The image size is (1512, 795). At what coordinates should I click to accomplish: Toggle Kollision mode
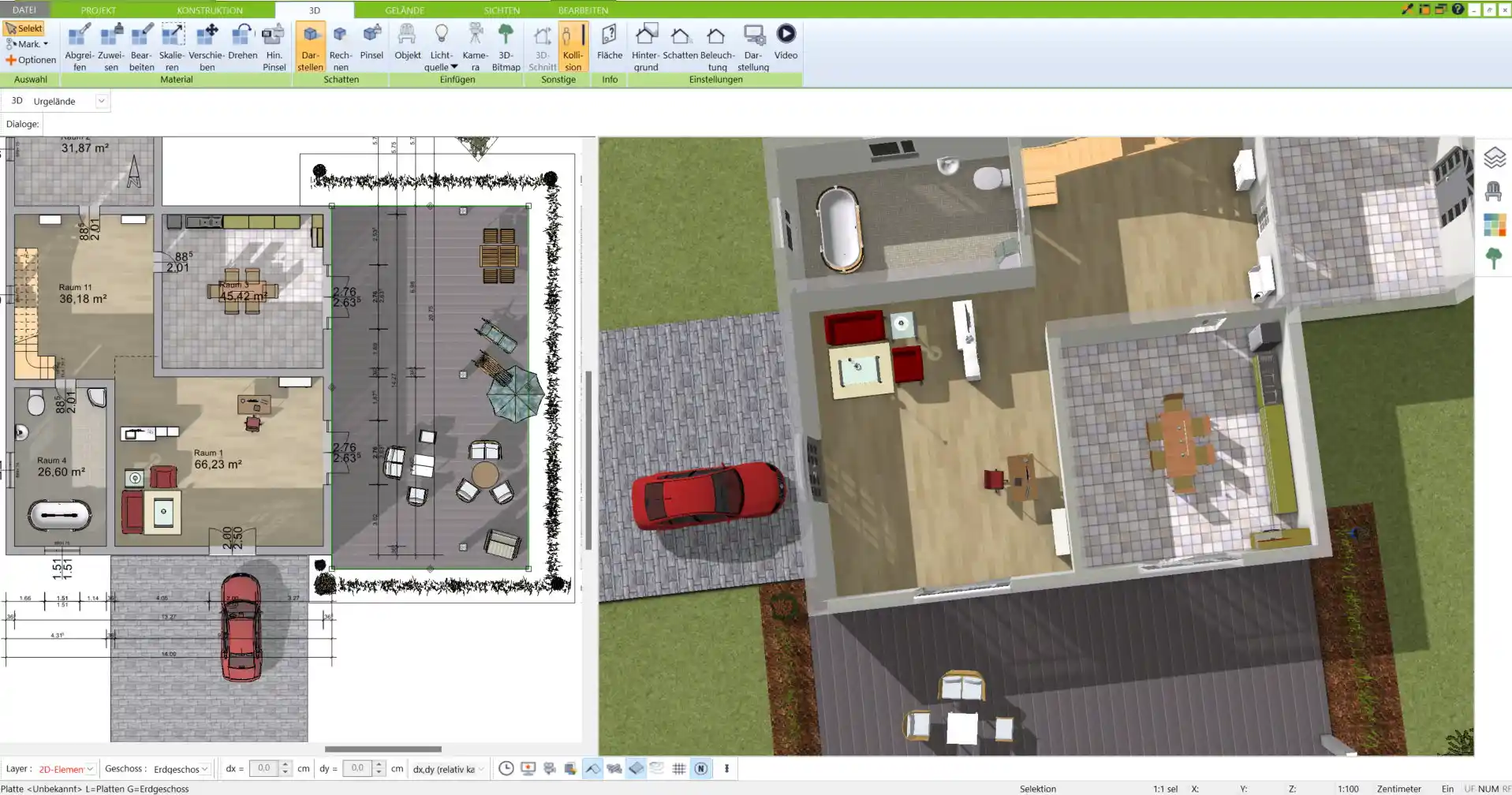tap(573, 47)
